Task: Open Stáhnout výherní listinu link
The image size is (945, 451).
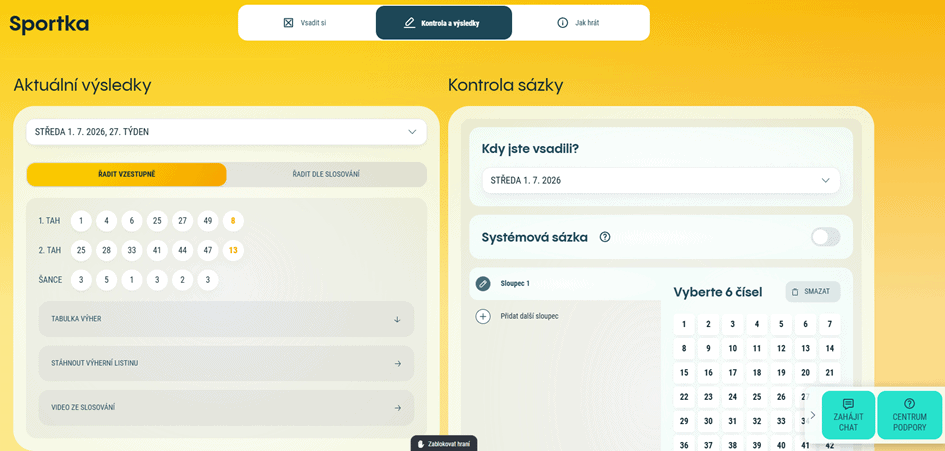Action: (x=226, y=364)
